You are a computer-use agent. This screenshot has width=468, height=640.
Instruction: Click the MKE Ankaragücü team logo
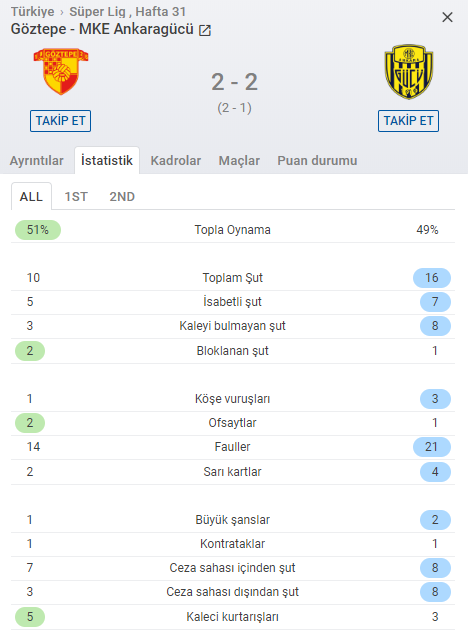tap(408, 72)
